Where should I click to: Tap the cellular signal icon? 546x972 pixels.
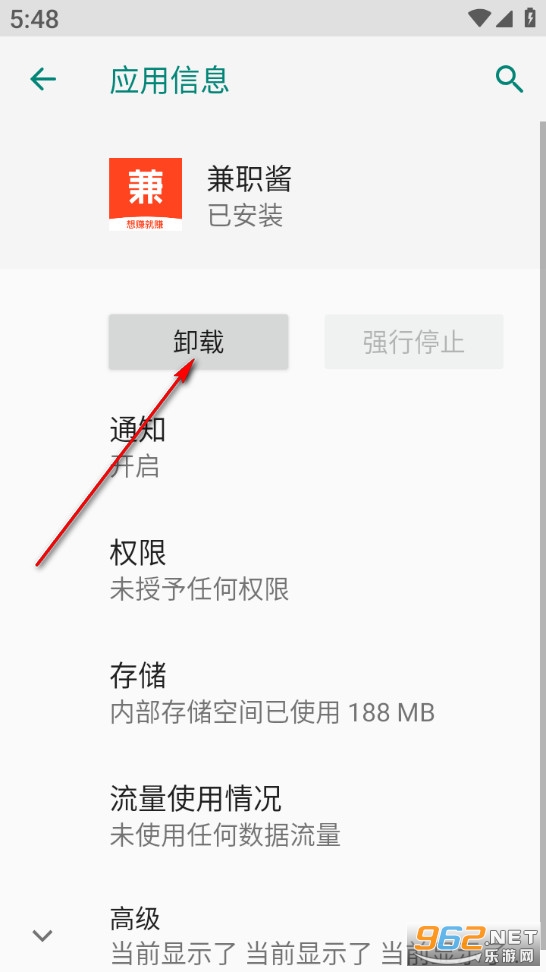503,18
